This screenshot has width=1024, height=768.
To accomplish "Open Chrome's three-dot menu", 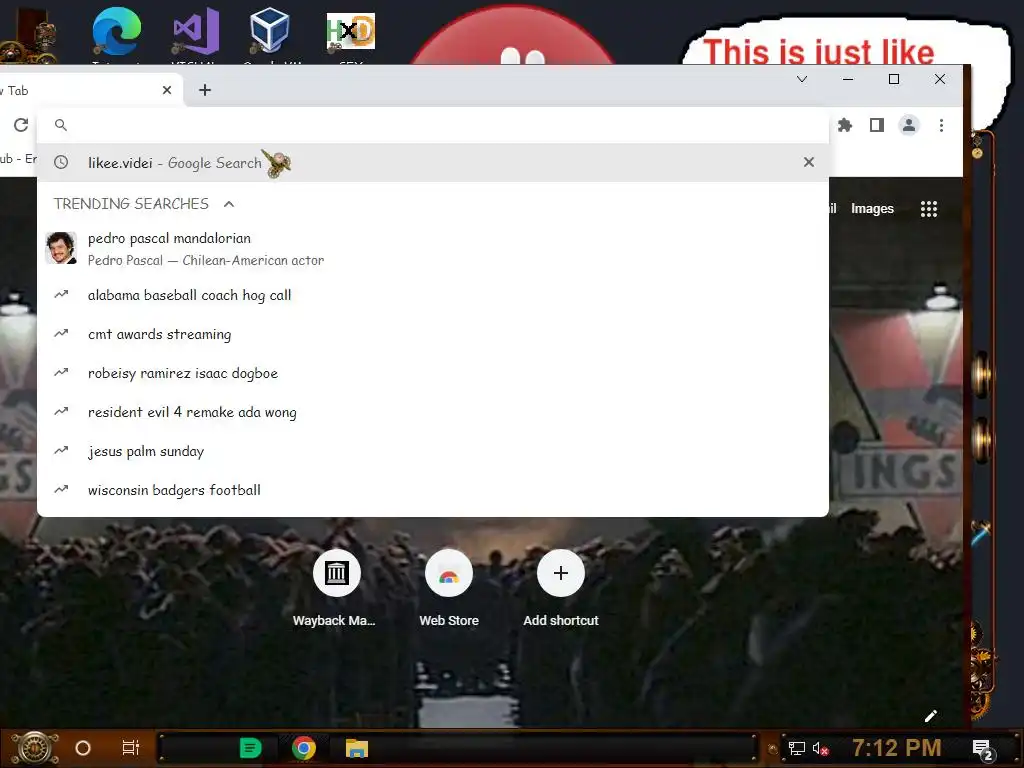I will 941,125.
